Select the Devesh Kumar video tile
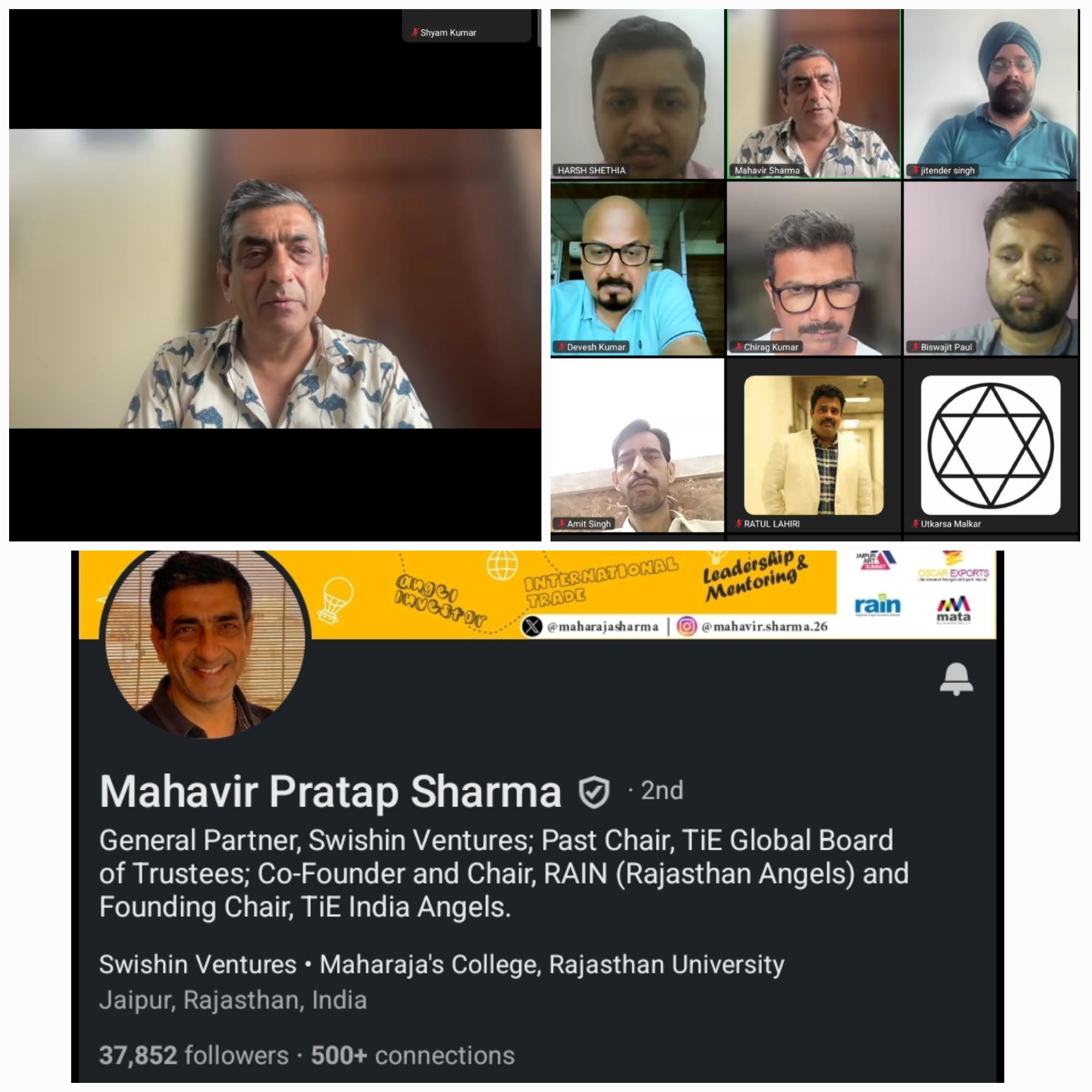The height and width of the screenshot is (1092, 1092). coord(637,269)
